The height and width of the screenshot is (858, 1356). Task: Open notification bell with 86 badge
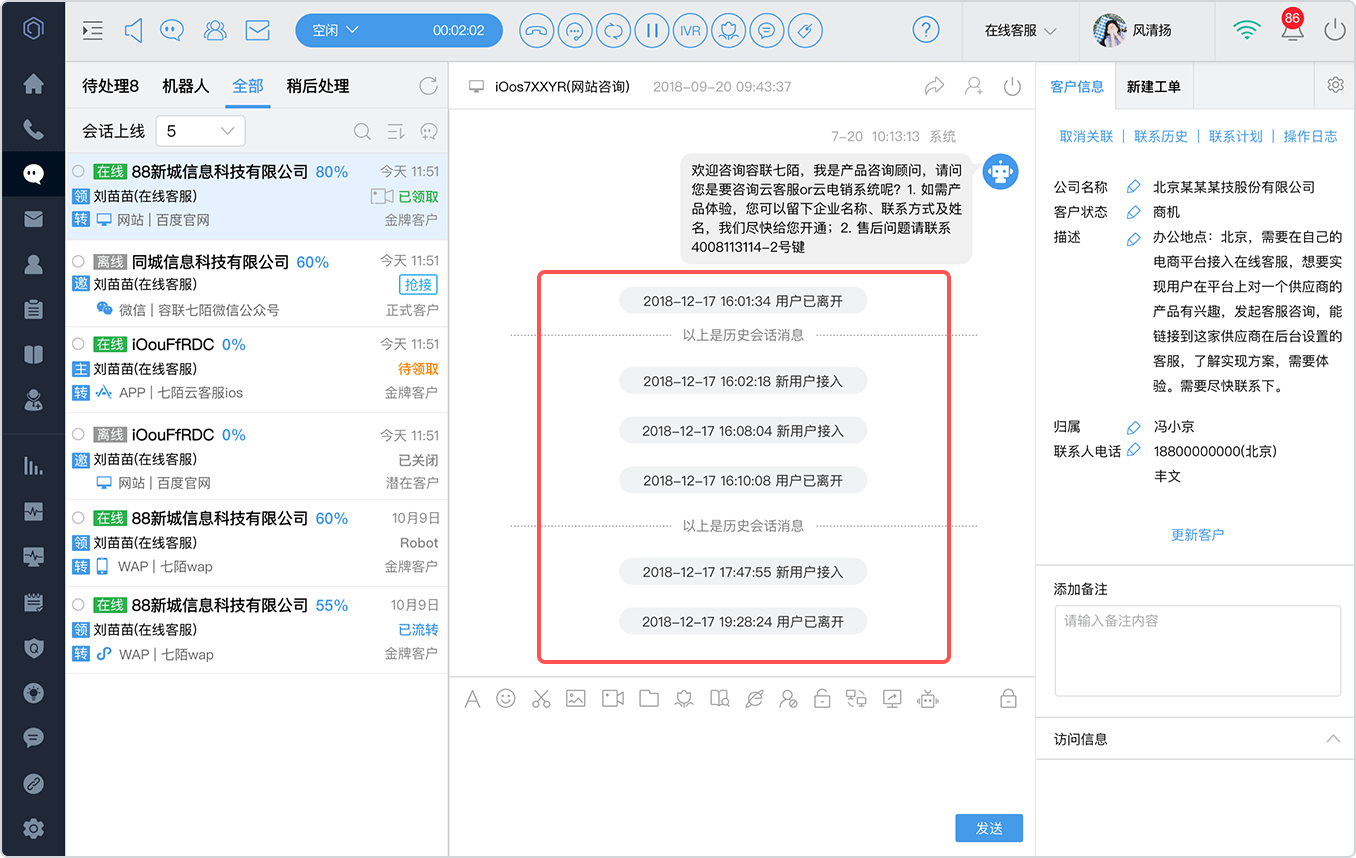[x=1290, y=28]
